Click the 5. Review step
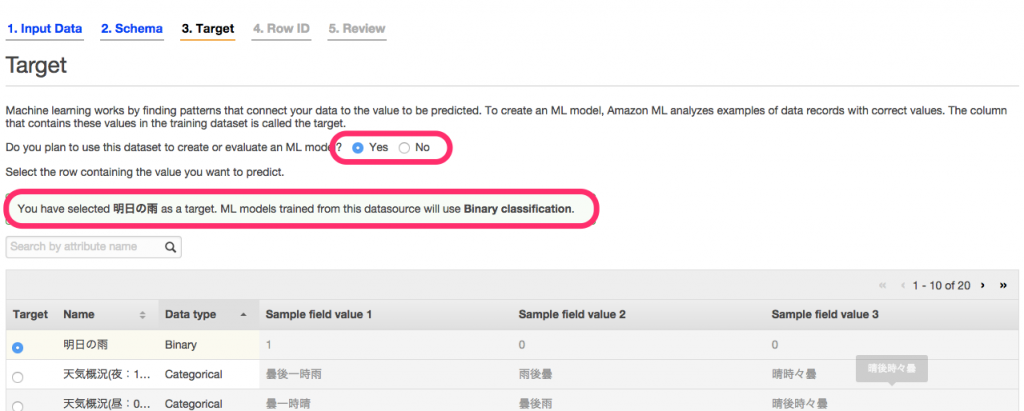This screenshot has height=411, width=1024. [357, 29]
